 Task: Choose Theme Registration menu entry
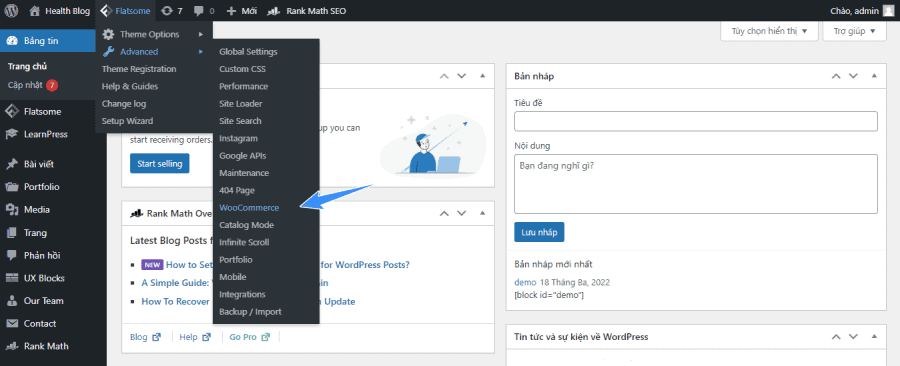point(139,69)
